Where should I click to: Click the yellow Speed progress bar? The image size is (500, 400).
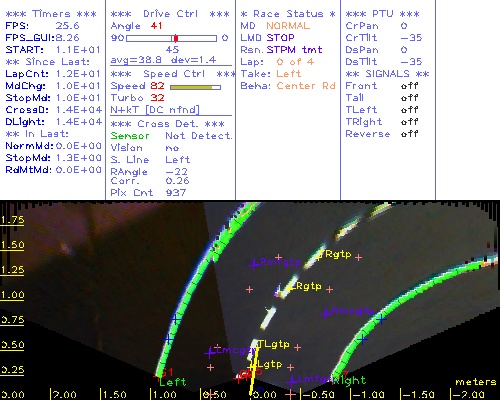(195, 87)
